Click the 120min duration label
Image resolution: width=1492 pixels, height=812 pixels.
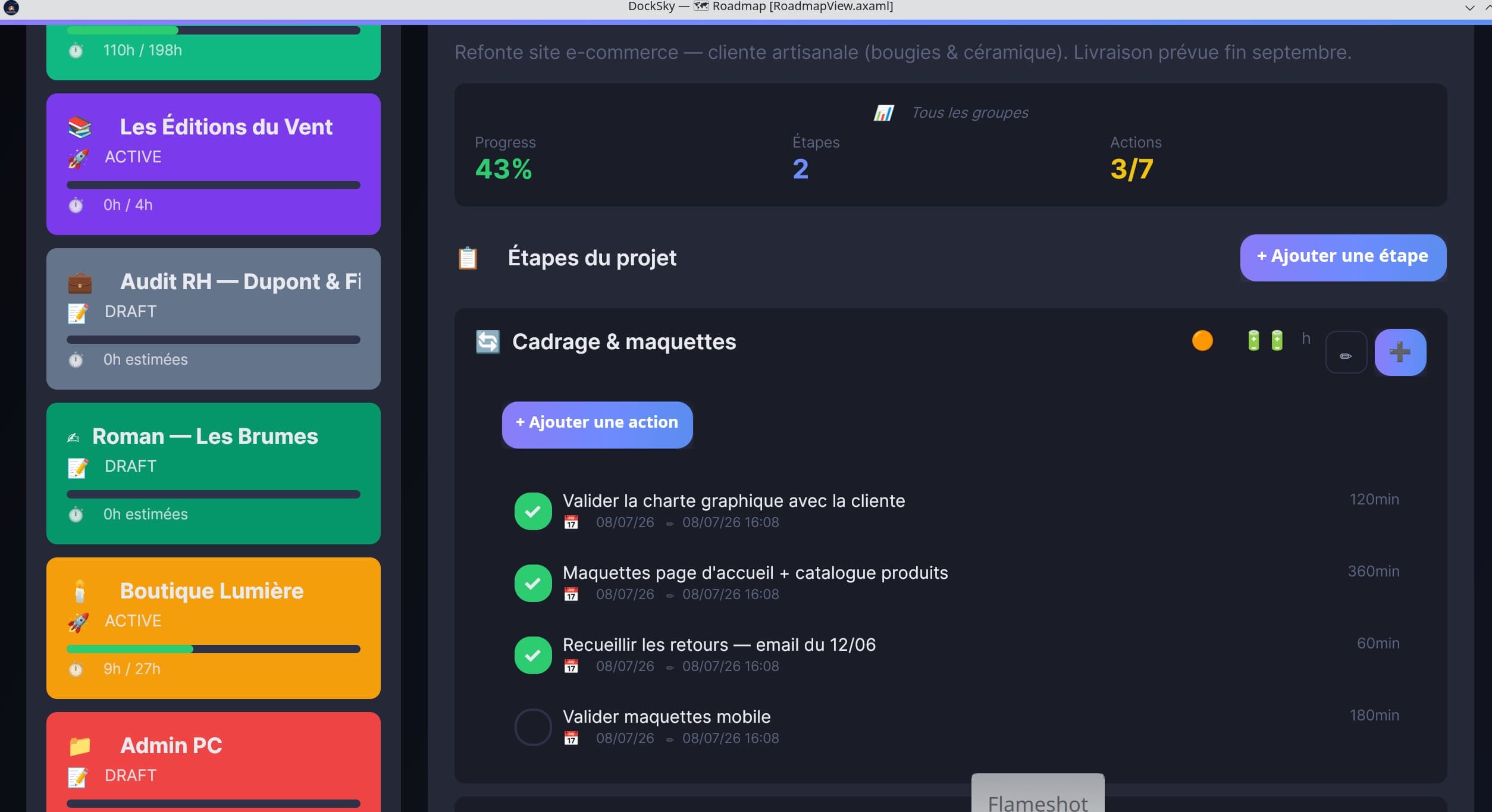point(1374,499)
